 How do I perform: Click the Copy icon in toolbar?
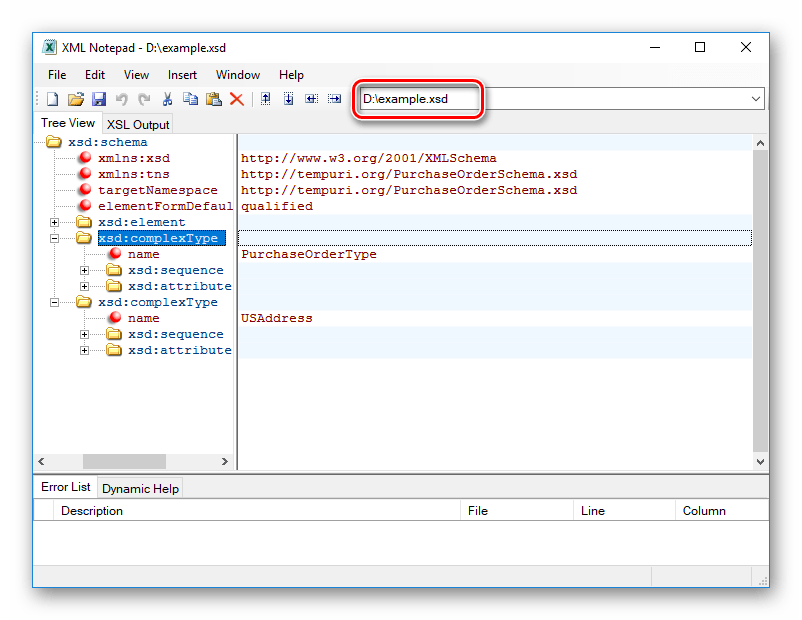(x=191, y=99)
